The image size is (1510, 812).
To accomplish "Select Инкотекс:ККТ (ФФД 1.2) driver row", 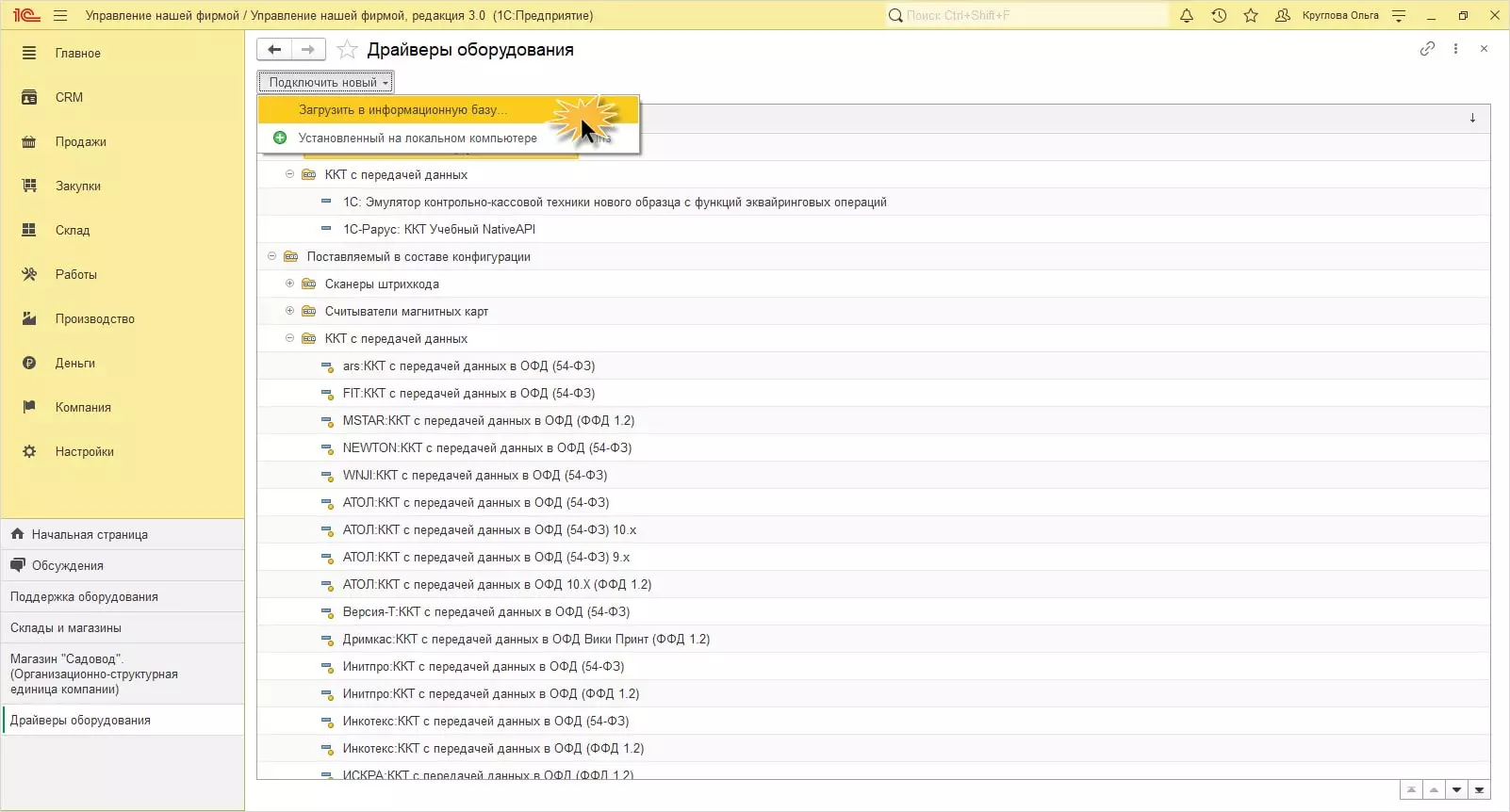I will [874, 748].
